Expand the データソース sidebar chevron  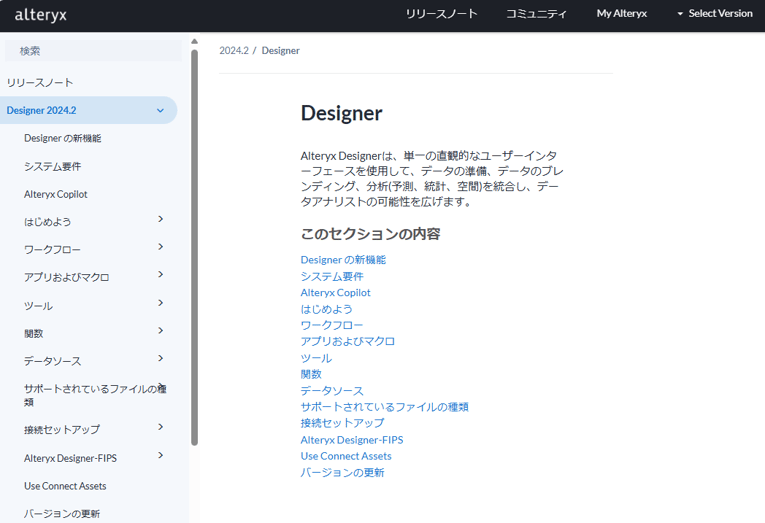click(x=161, y=359)
